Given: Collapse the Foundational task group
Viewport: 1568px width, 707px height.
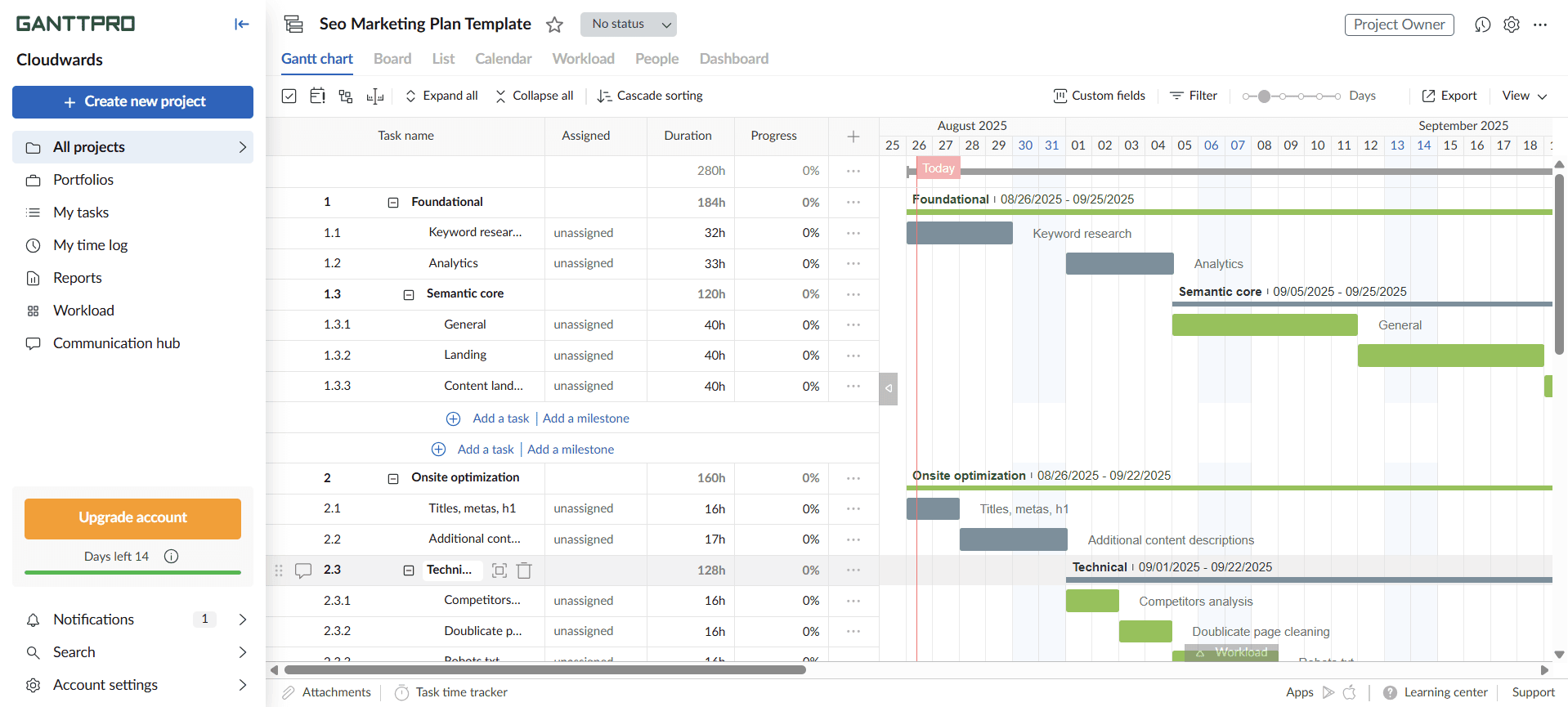Looking at the screenshot, I should 393,203.
